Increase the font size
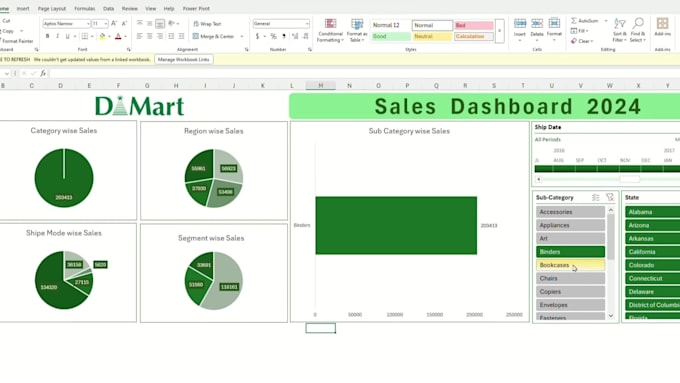 pos(114,23)
